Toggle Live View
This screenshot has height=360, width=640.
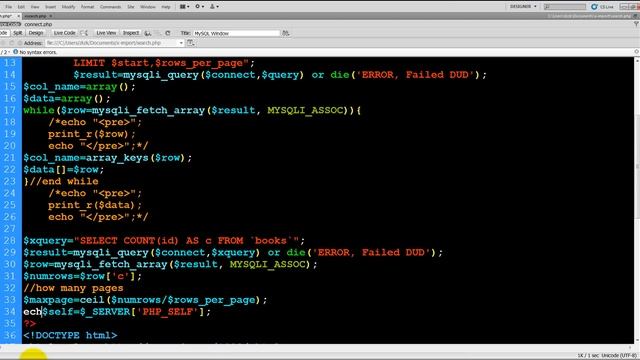coord(106,33)
